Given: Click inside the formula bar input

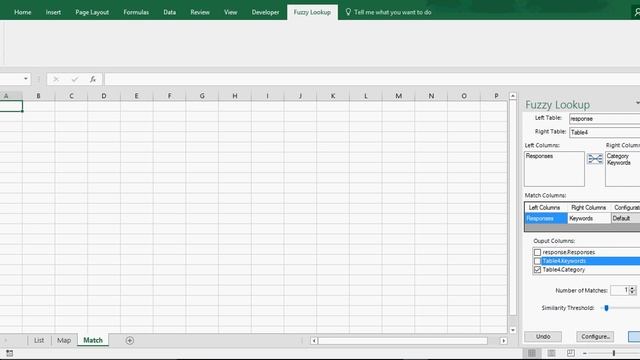Looking at the screenshot, I should [371, 79].
